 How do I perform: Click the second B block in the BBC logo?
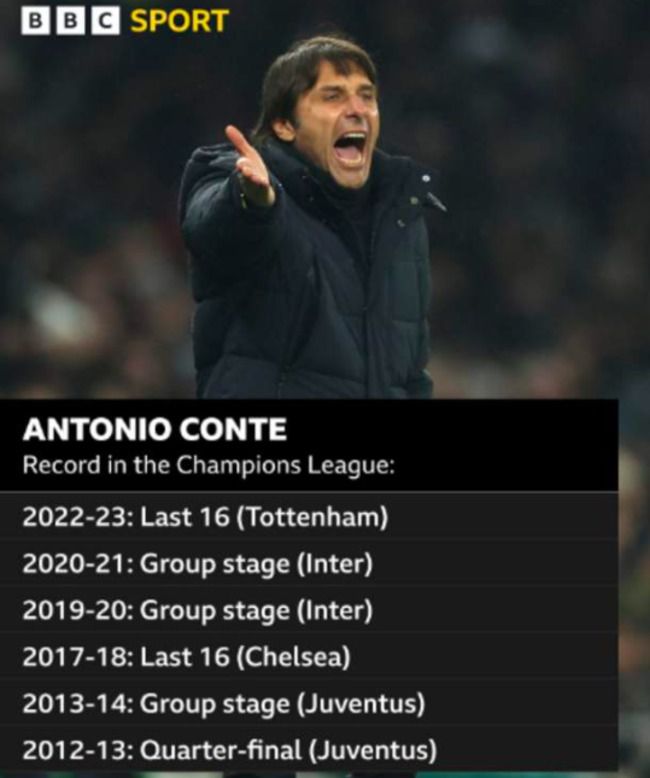[x=70, y=21]
